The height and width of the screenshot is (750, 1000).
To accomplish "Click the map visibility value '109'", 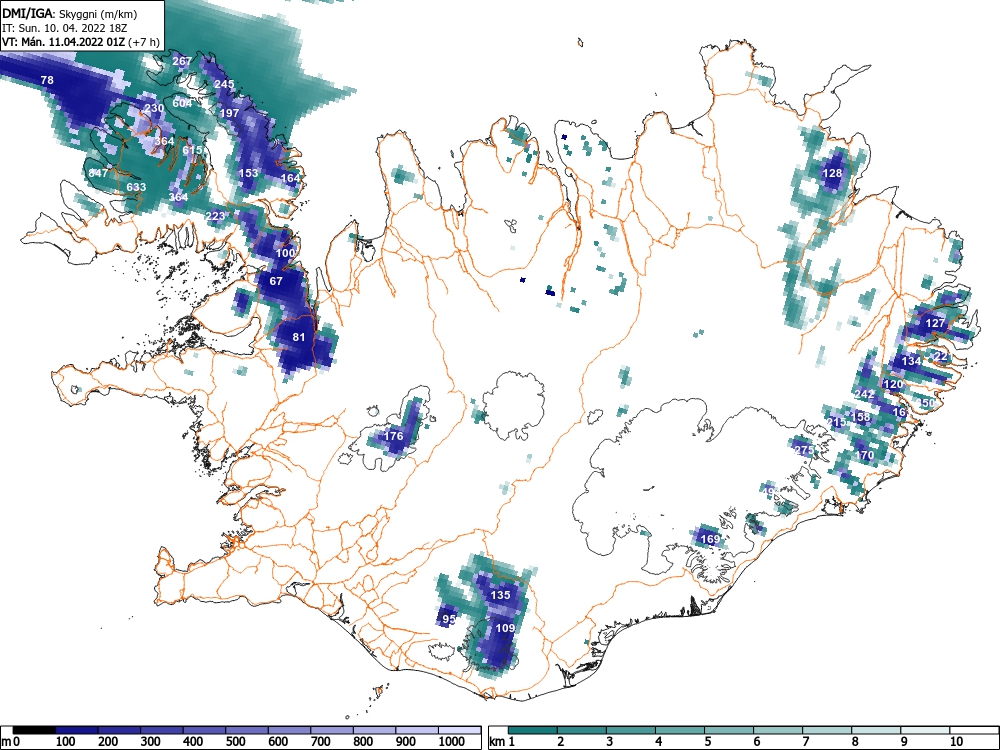I will click(505, 628).
